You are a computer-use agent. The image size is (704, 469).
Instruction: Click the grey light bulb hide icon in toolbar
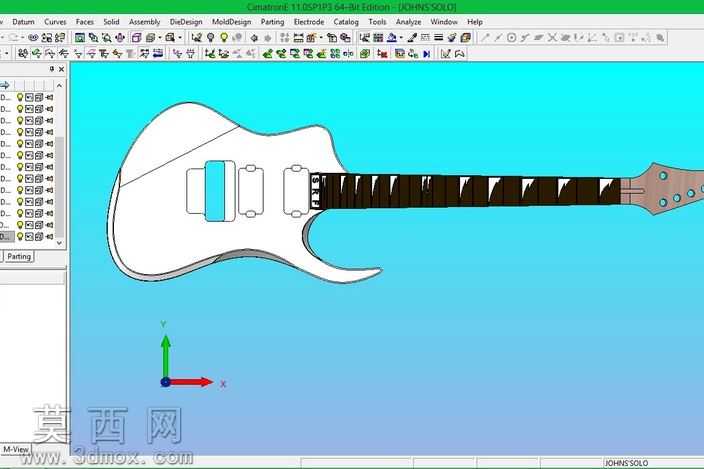coord(210,38)
